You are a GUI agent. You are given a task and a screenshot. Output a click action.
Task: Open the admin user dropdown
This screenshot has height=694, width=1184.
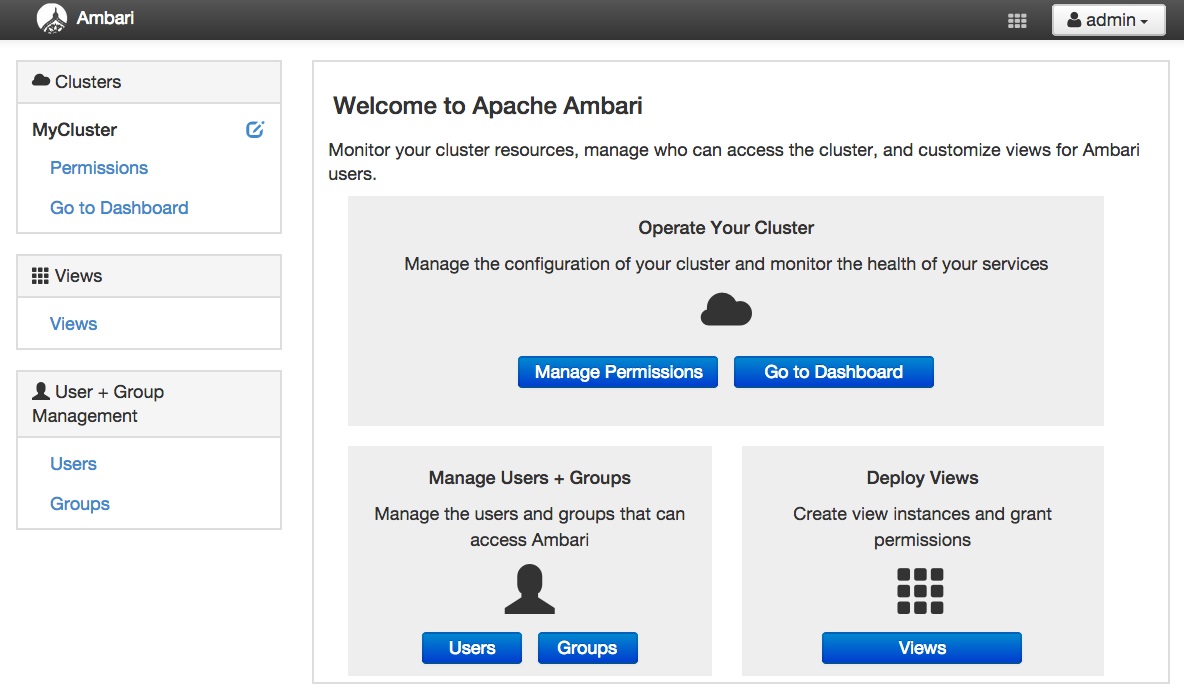1108,20
